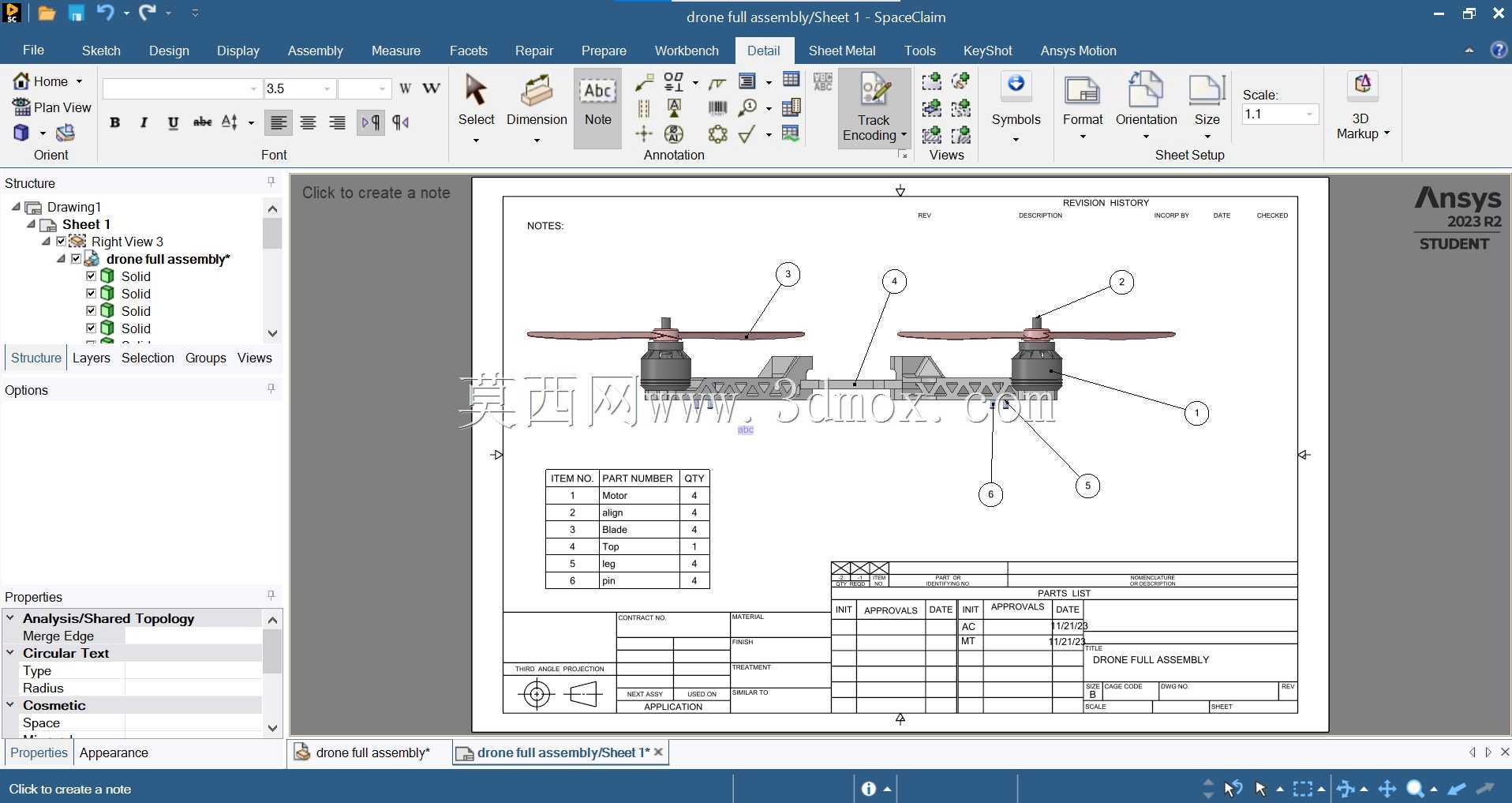Uncheck the drone full assembly checkbox
Screen dimensions: 1512x803
click(77, 258)
